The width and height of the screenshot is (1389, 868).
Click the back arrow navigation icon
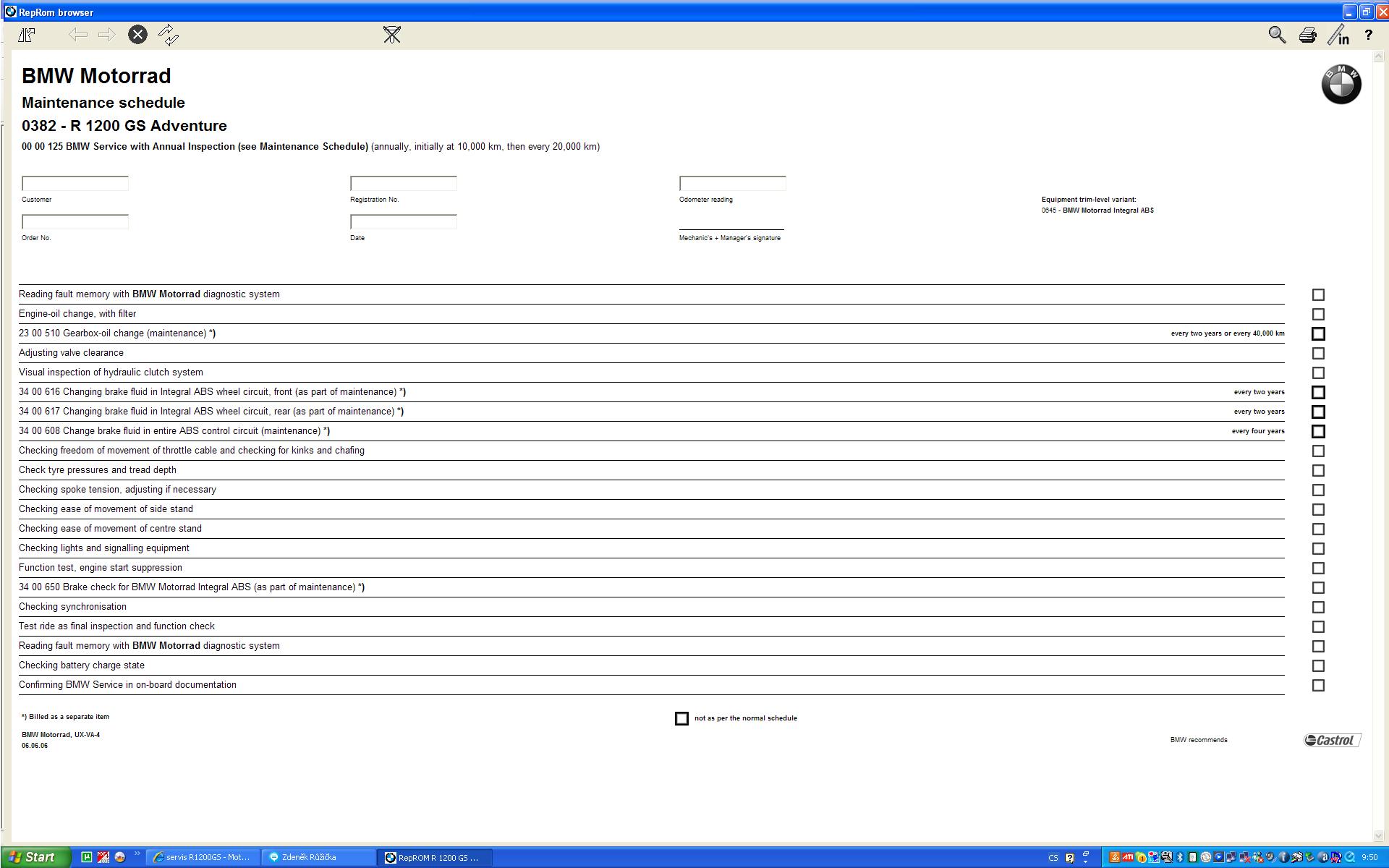(x=78, y=35)
